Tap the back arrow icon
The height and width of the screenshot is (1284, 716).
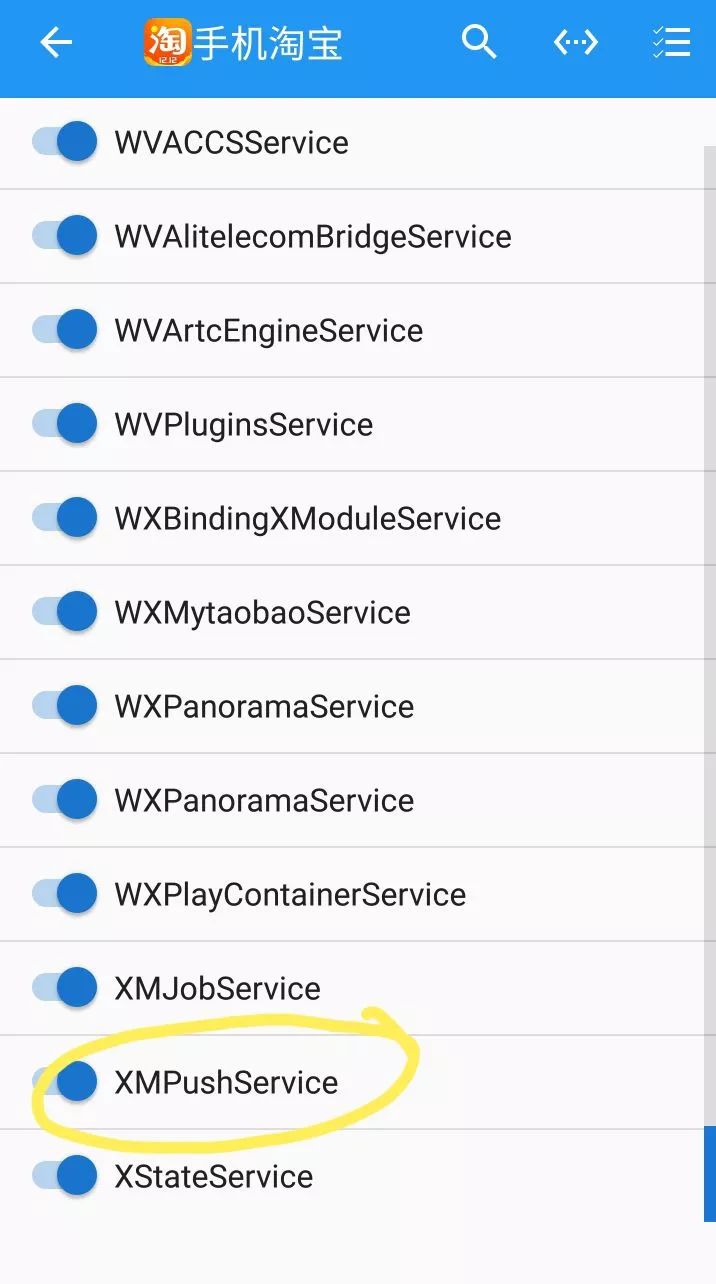(x=56, y=43)
